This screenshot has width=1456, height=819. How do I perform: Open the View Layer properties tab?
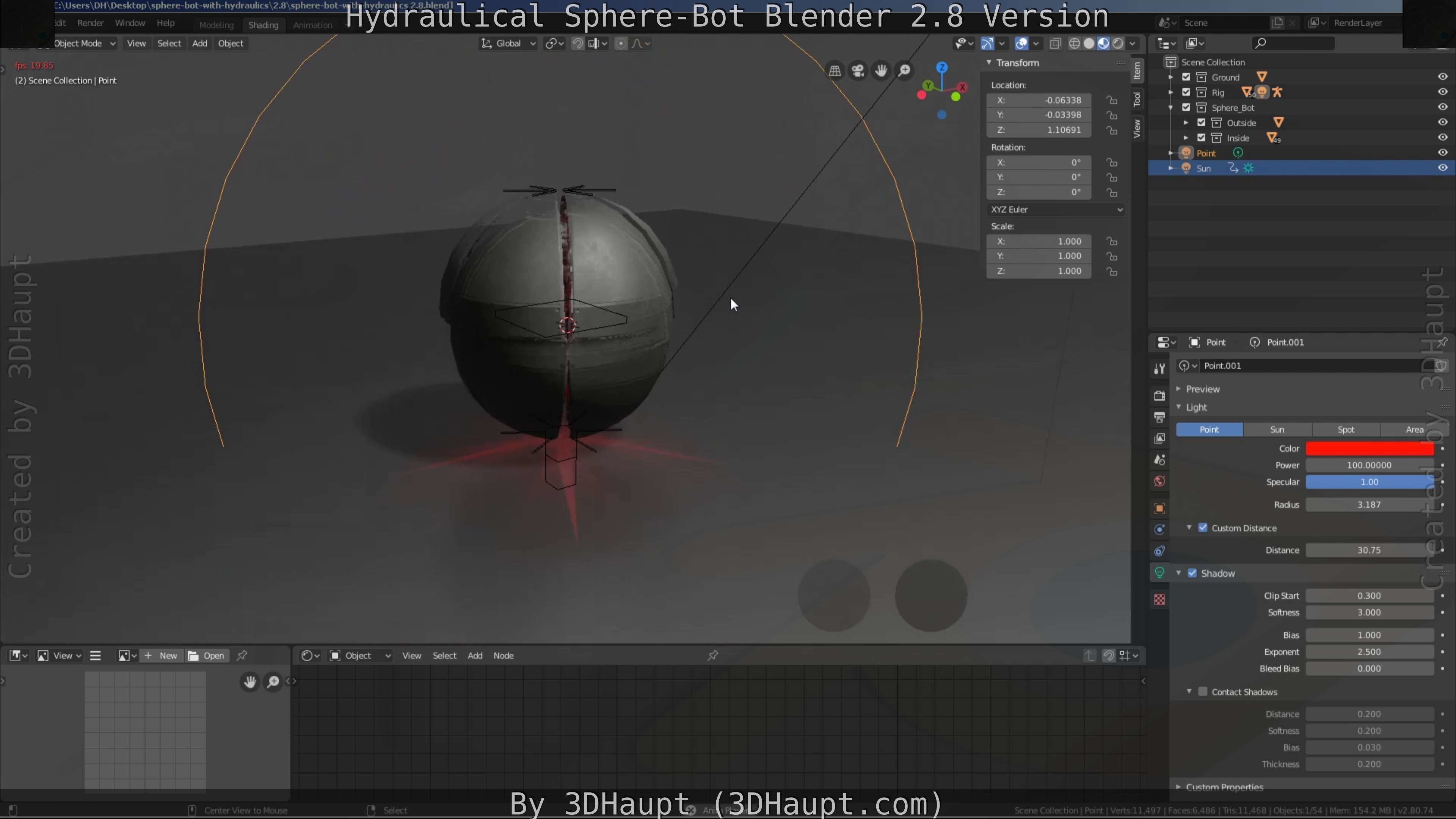coord(1159,439)
